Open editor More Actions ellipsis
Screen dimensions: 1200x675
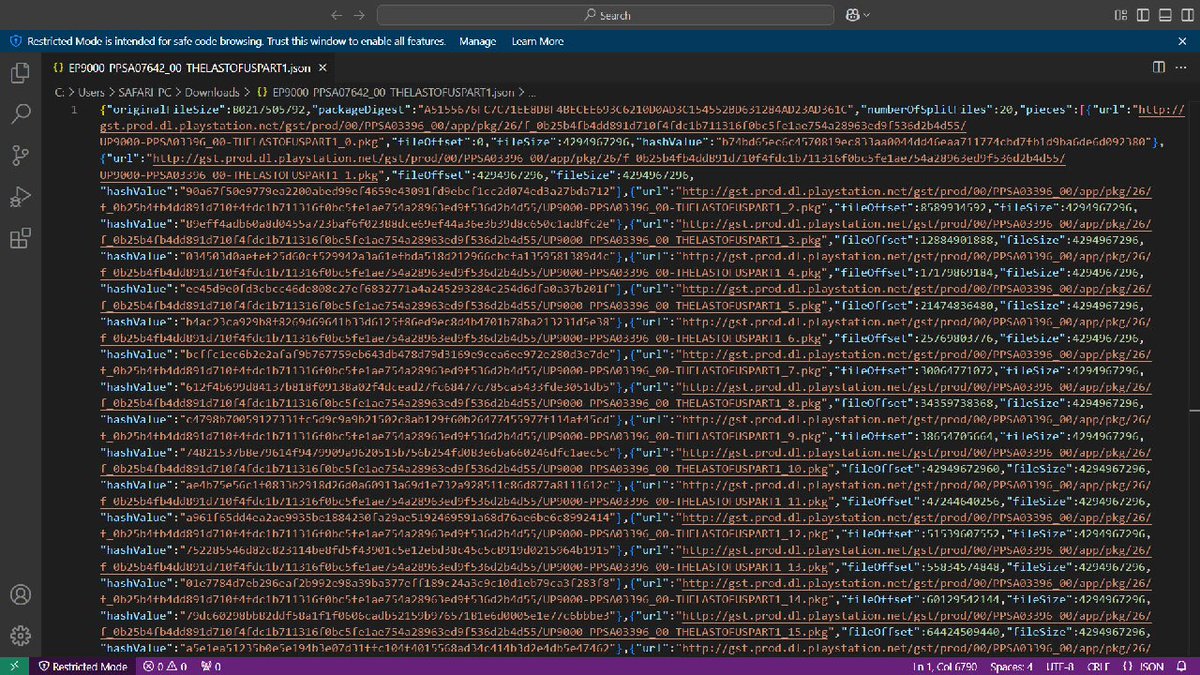click(1182, 67)
